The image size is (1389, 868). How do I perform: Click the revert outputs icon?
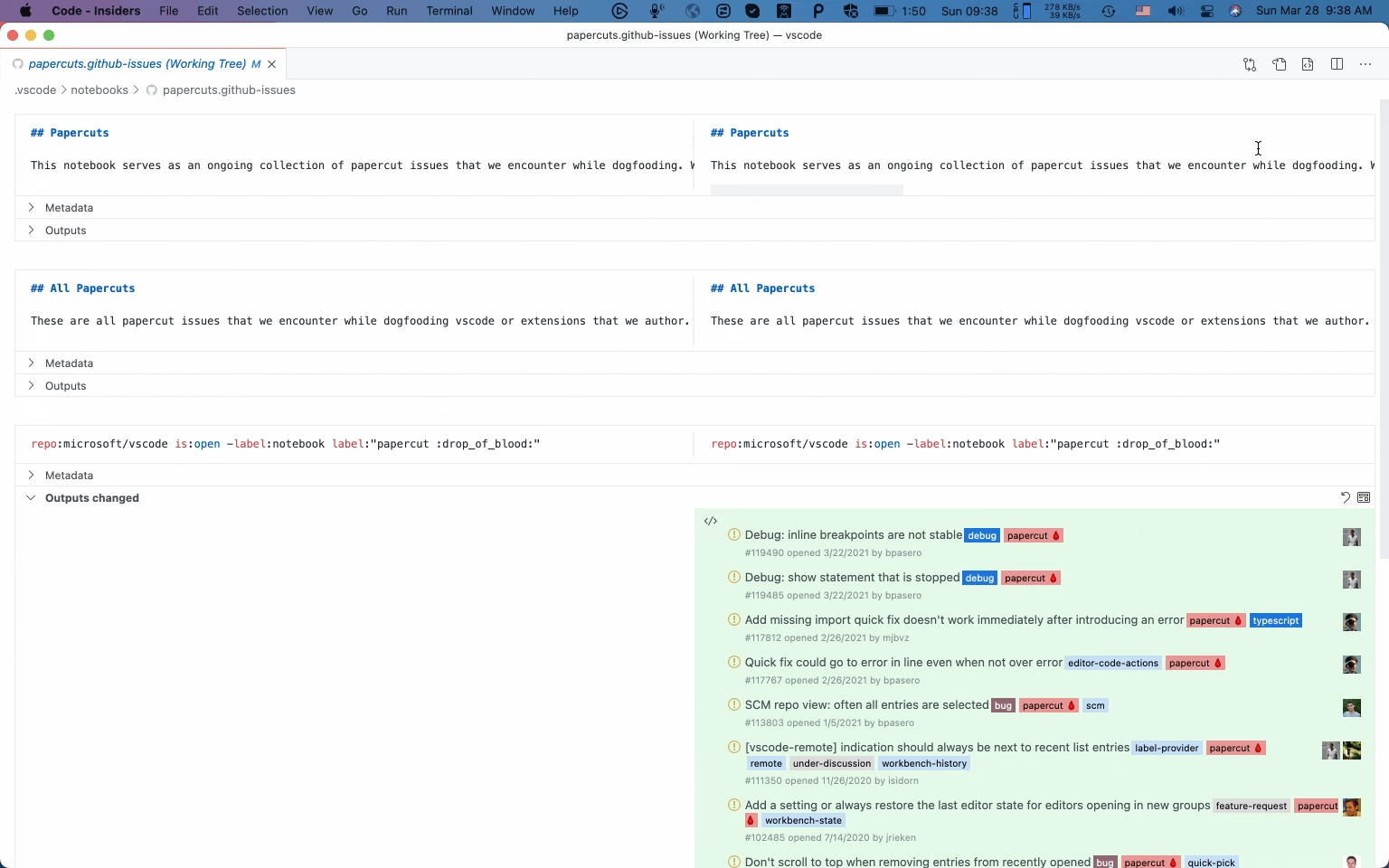tap(1346, 497)
